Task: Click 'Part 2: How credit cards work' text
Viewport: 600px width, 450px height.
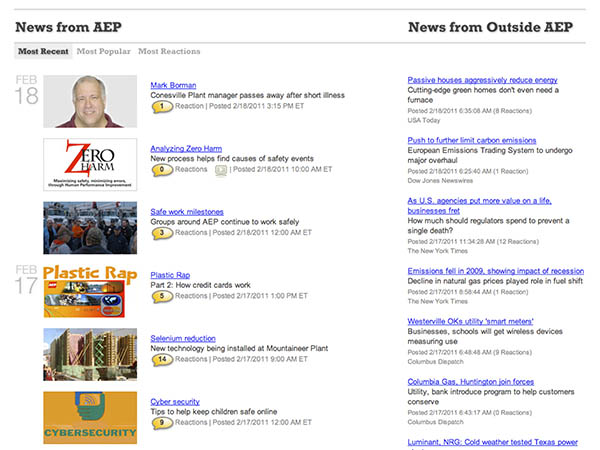Action: coord(201,285)
